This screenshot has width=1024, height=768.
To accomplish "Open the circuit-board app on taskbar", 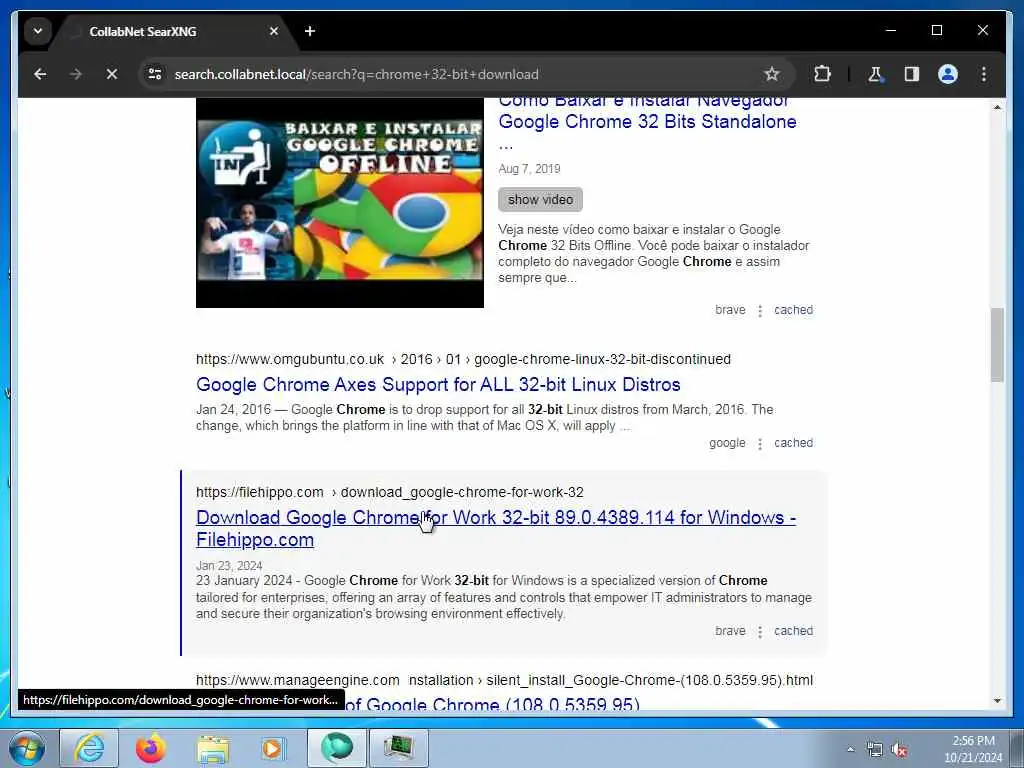I will coord(399,748).
